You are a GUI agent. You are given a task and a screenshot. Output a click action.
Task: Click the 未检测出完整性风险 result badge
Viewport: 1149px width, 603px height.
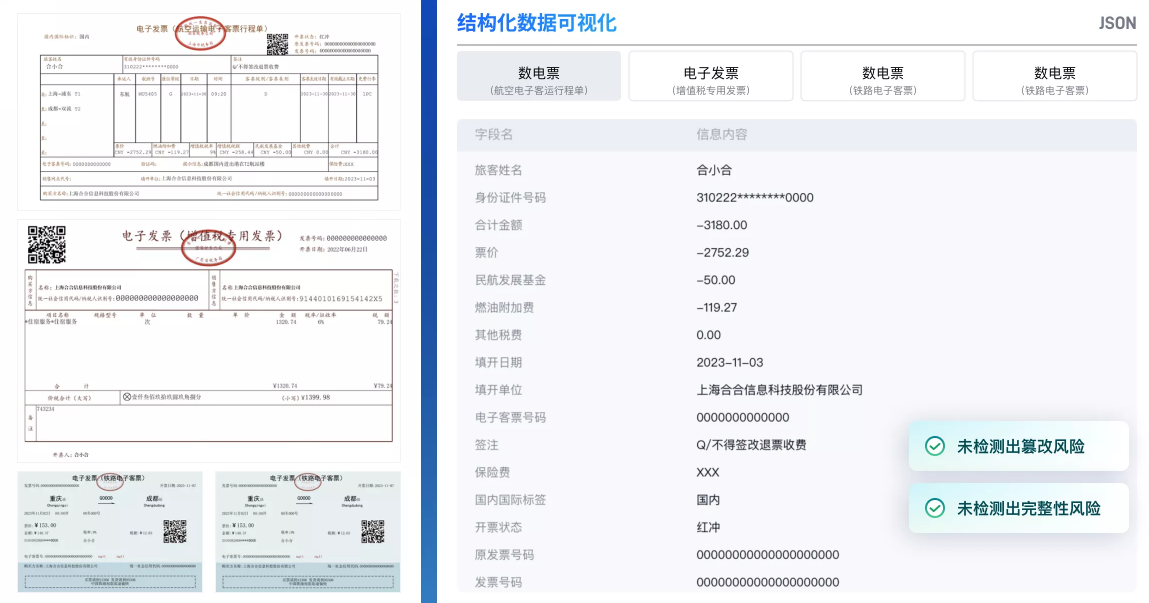click(x=1020, y=508)
